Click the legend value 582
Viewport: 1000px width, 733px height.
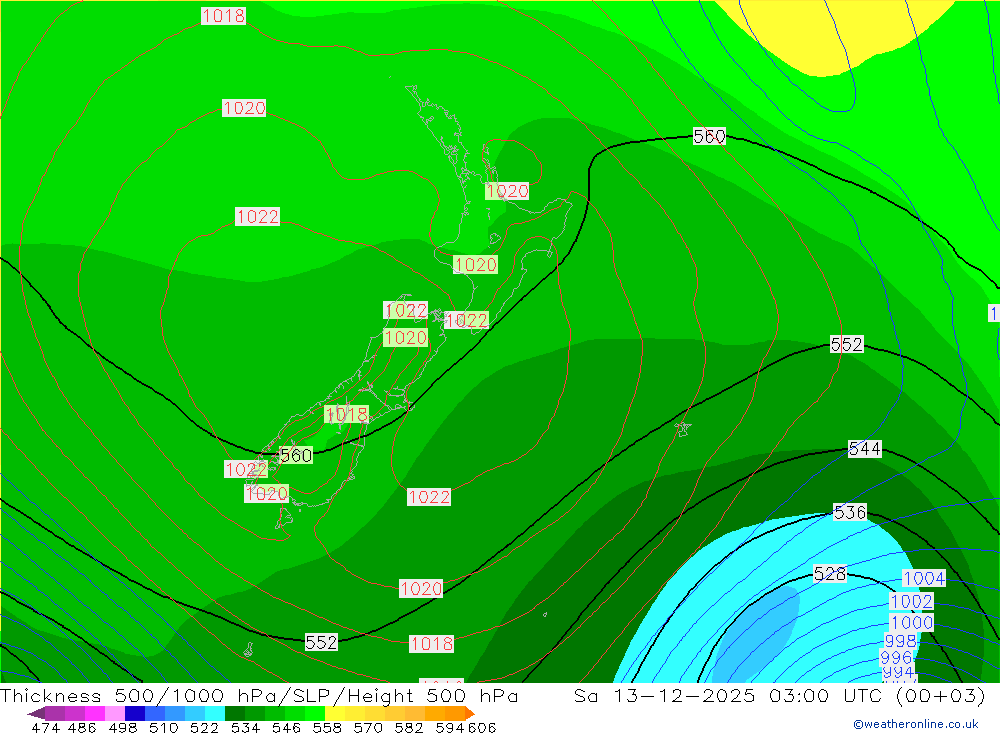coord(409,727)
